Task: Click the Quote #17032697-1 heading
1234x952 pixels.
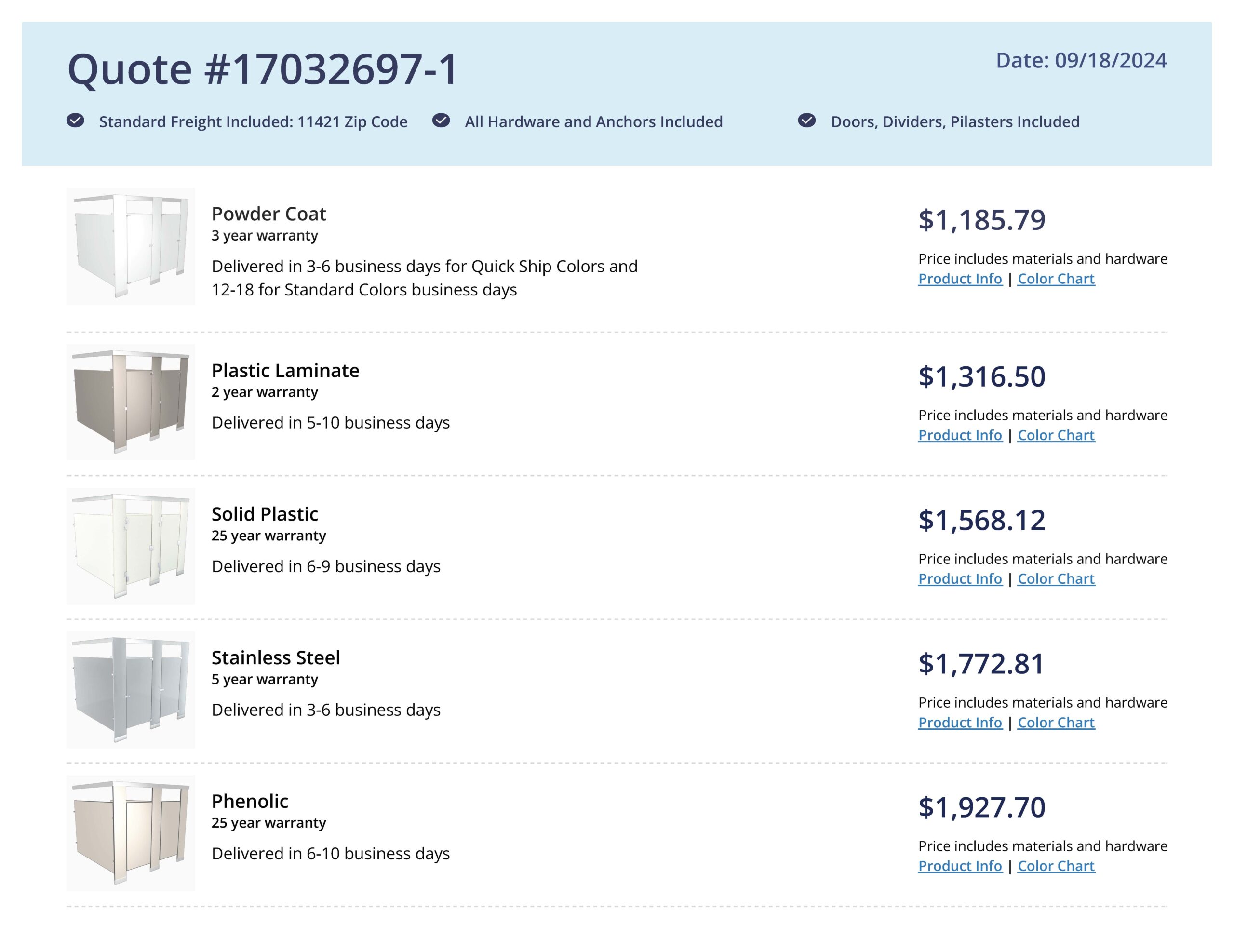Action: pyautogui.click(x=262, y=69)
